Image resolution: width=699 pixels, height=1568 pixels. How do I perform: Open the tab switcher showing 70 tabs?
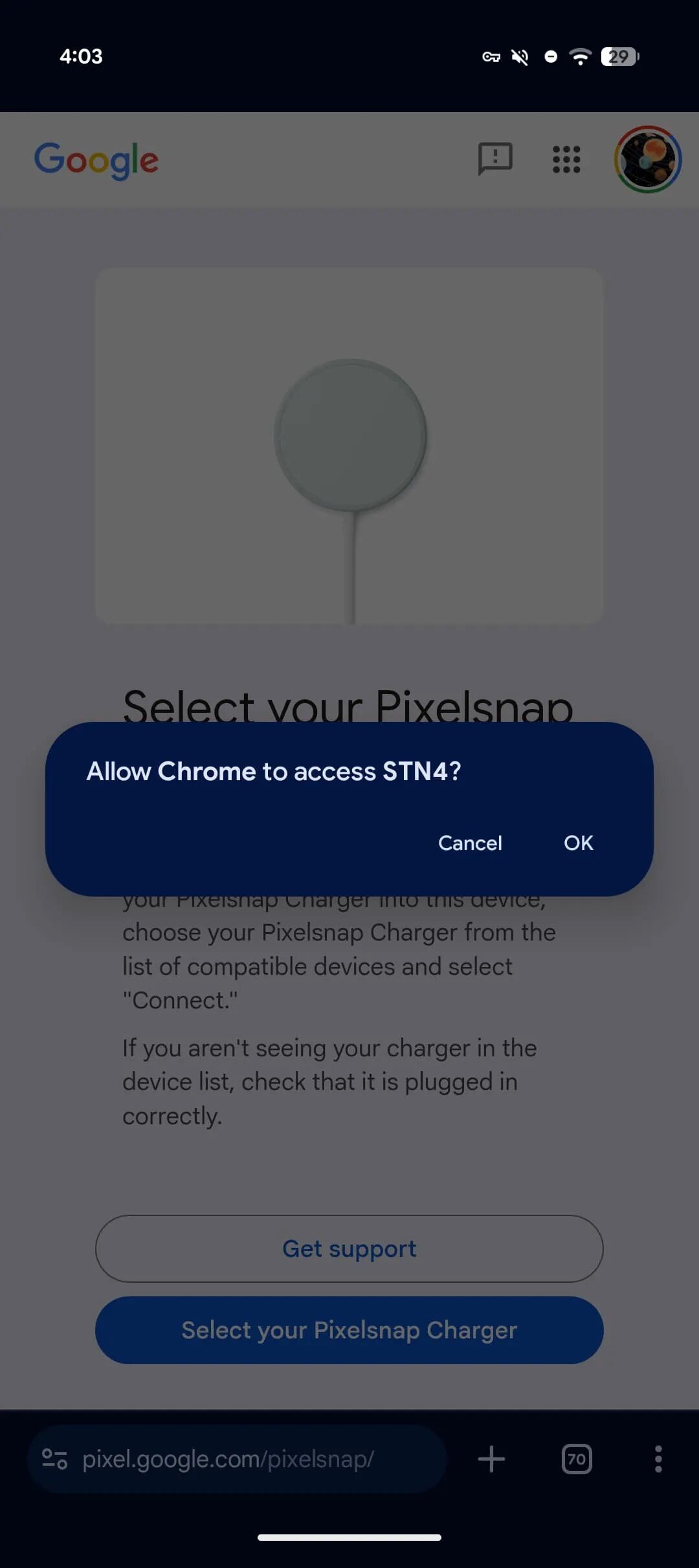point(577,1459)
